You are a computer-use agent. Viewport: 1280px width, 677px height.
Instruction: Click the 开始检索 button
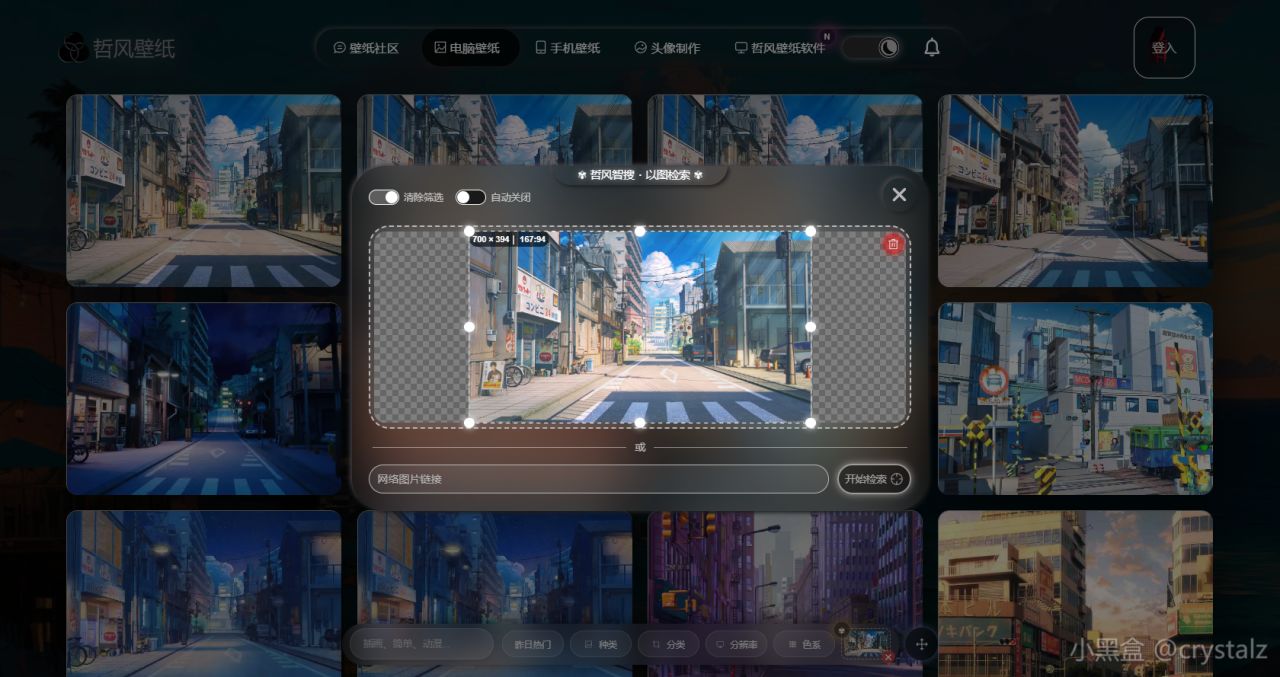(x=874, y=479)
